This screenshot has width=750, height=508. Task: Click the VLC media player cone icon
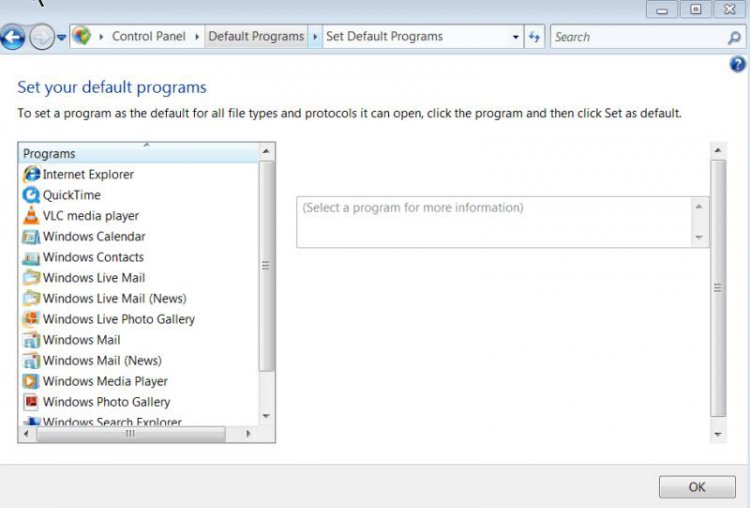pos(32,215)
